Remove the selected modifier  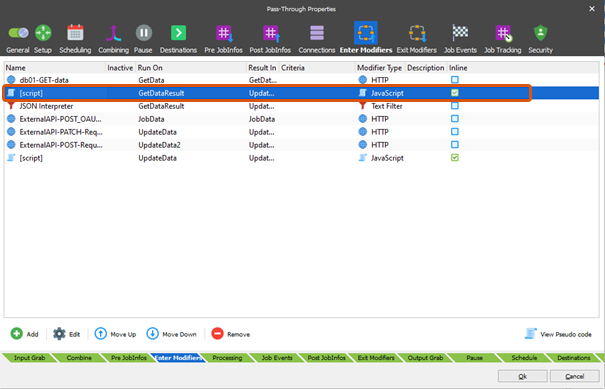point(230,334)
